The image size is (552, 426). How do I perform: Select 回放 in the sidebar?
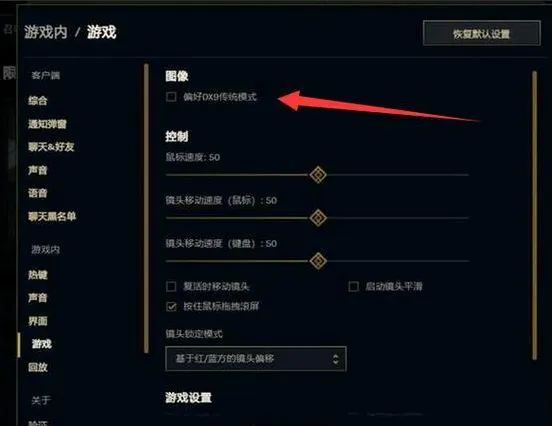38,367
